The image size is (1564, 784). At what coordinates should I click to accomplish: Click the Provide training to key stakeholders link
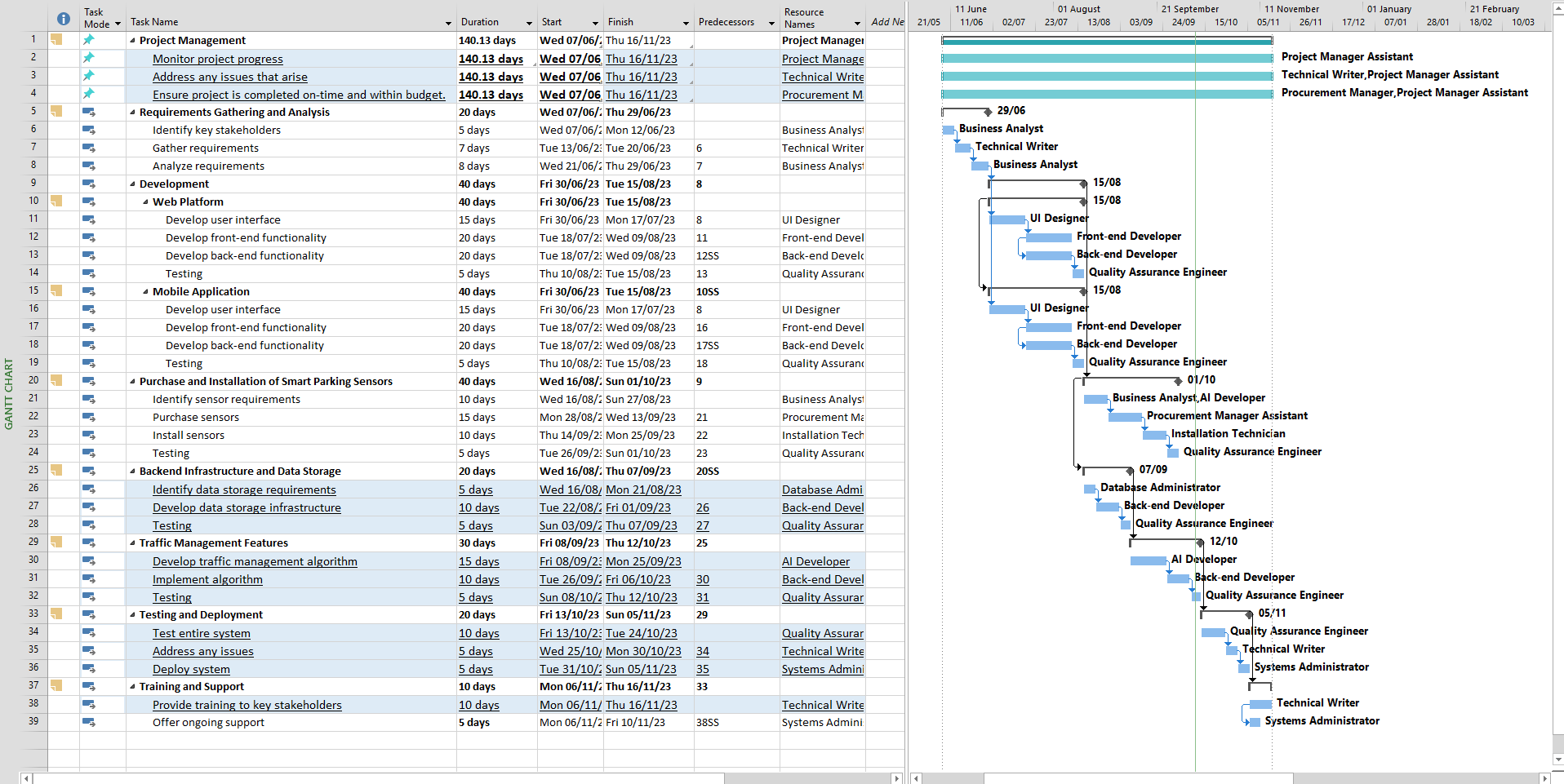coord(247,705)
